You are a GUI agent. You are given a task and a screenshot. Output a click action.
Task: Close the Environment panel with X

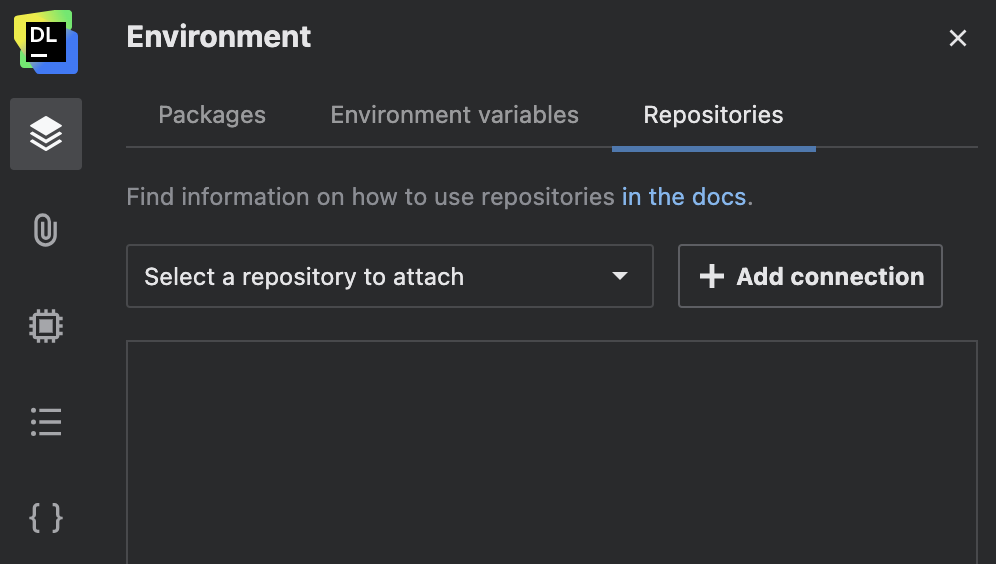[x=957, y=38]
